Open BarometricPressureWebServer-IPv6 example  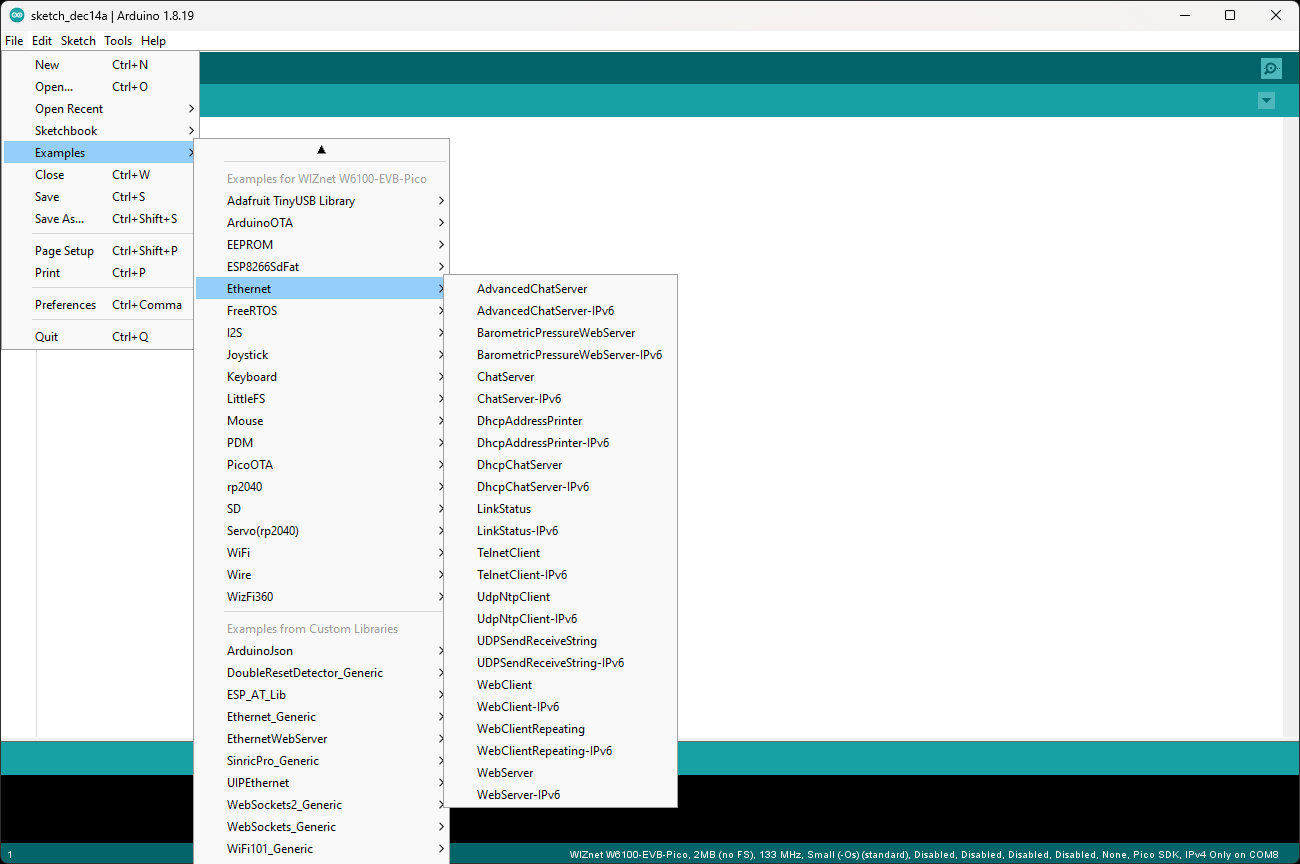coord(561,355)
